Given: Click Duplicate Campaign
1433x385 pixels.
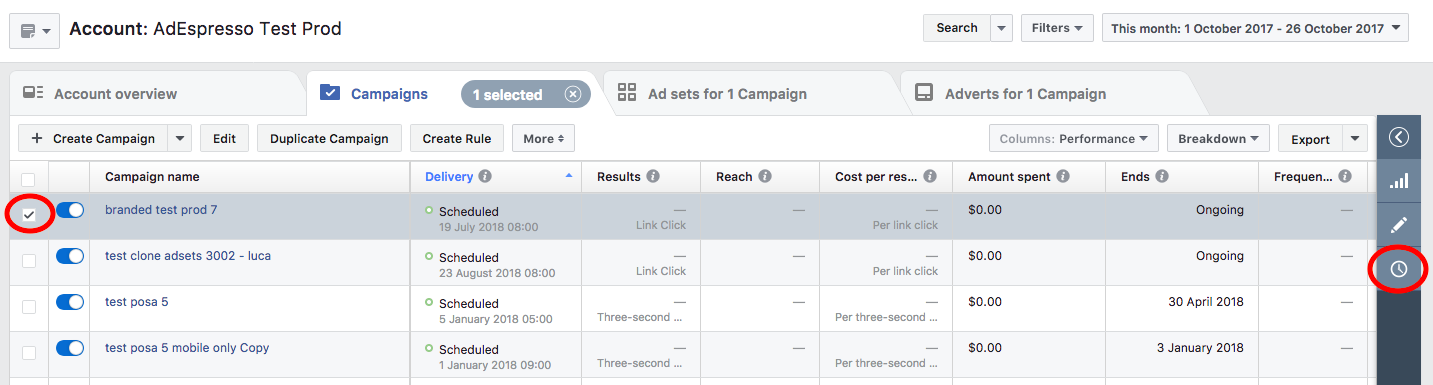Looking at the screenshot, I should pos(329,138).
